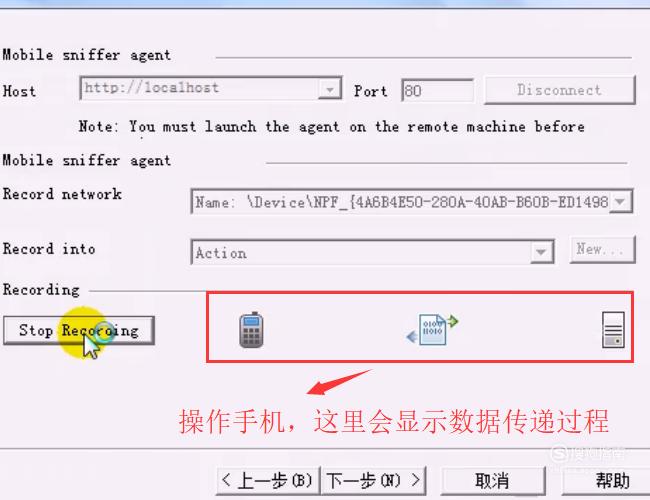
Task: Select the Device\NPF network name field
Action: coord(412,202)
